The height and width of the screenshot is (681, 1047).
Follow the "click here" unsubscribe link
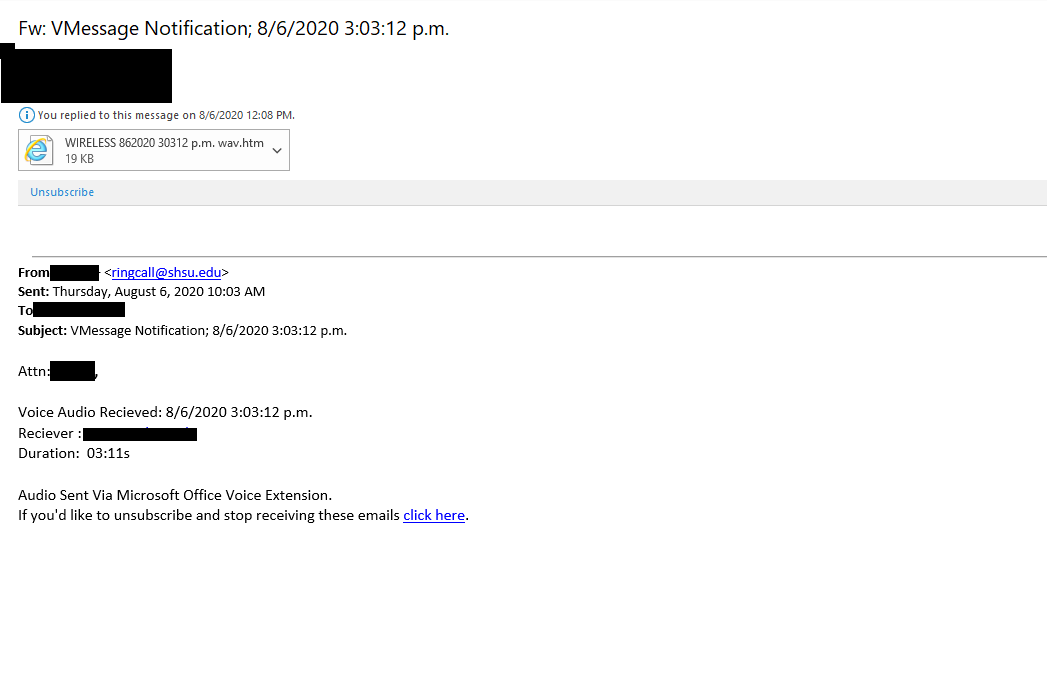click(x=434, y=515)
